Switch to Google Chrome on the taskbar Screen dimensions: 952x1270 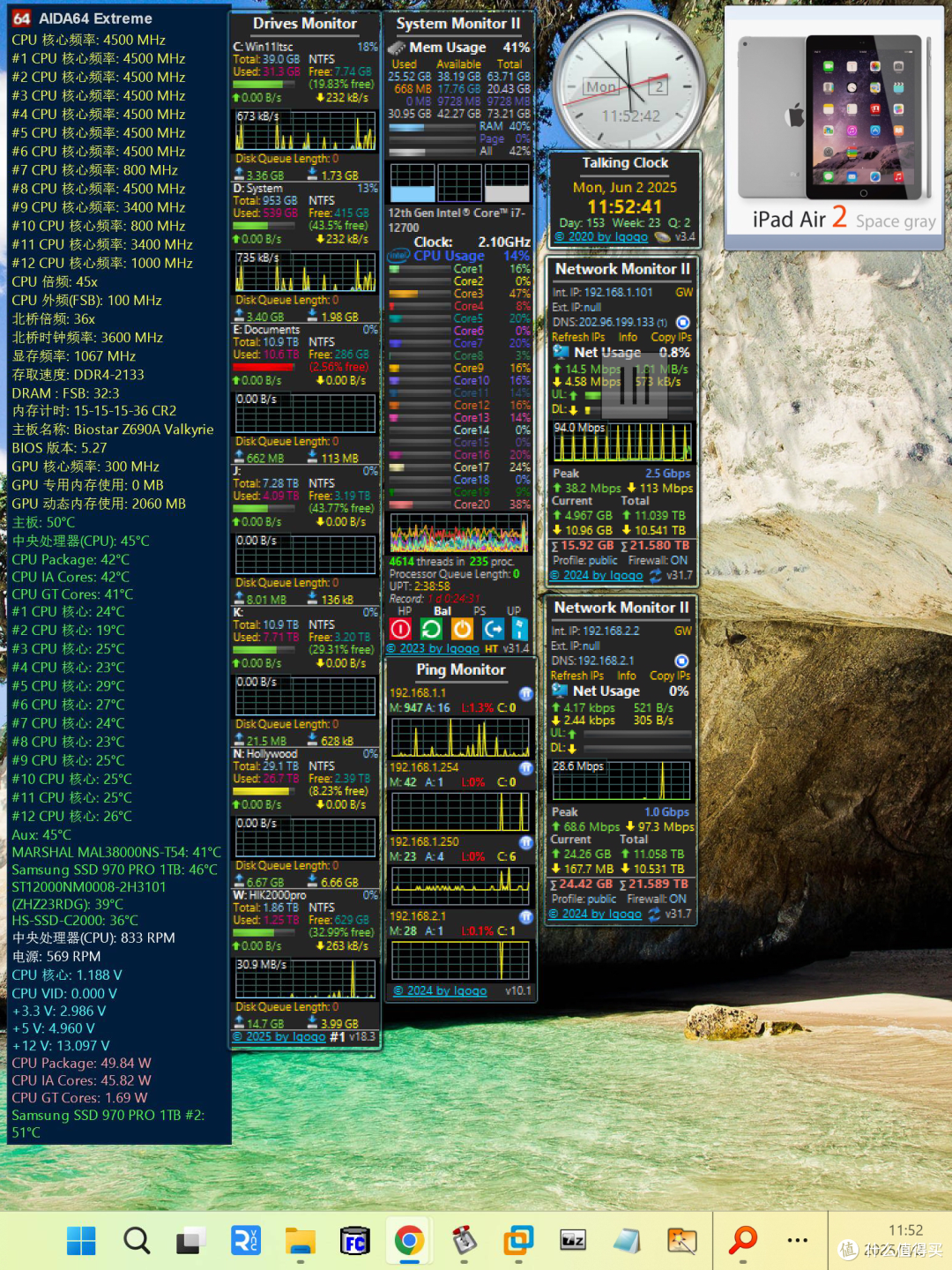[409, 1241]
